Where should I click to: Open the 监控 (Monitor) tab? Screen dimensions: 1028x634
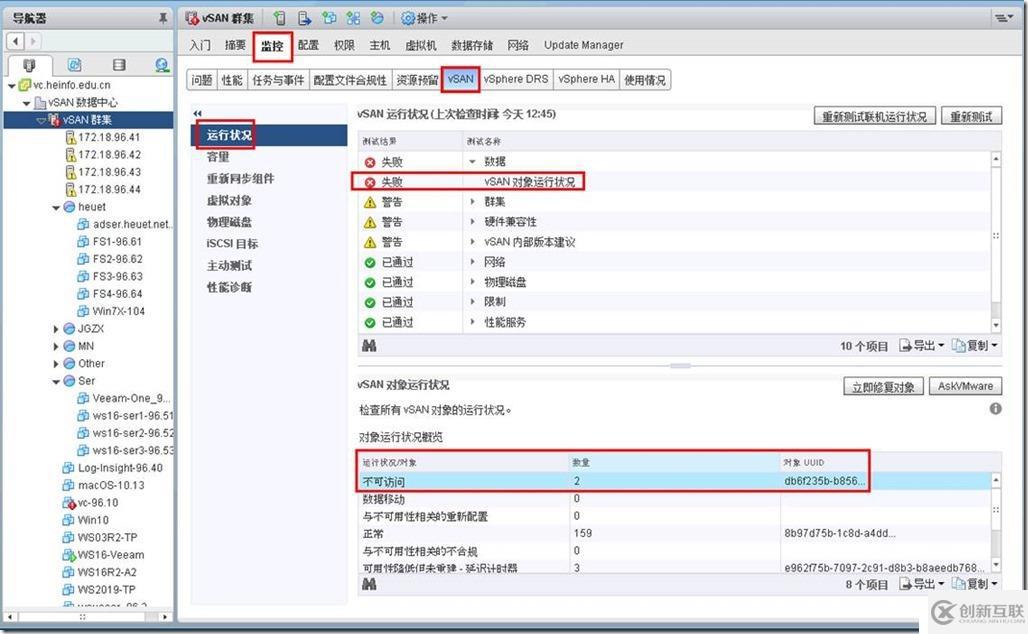tap(272, 45)
